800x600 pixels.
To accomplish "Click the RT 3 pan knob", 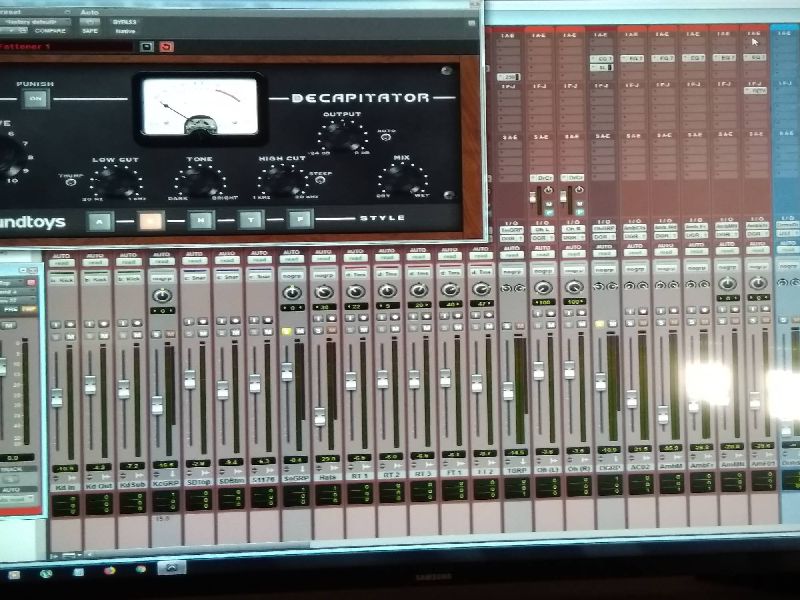I will [x=419, y=290].
